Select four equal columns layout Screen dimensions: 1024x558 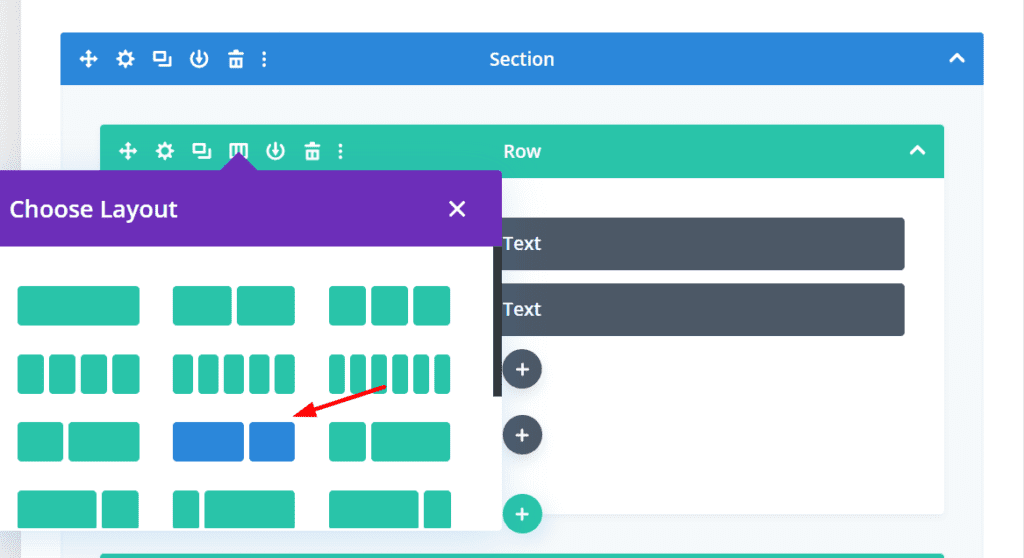[x=78, y=374]
